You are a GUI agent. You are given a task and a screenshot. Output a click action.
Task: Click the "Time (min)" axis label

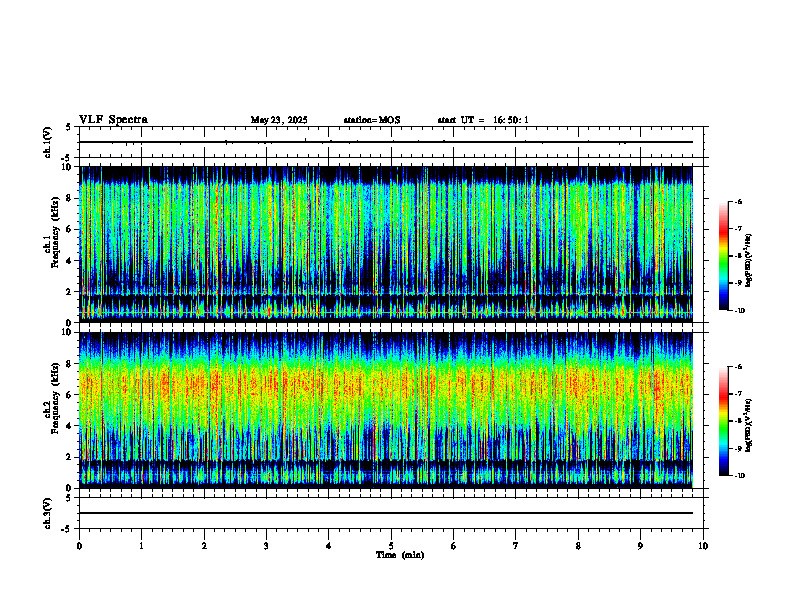(x=400, y=555)
